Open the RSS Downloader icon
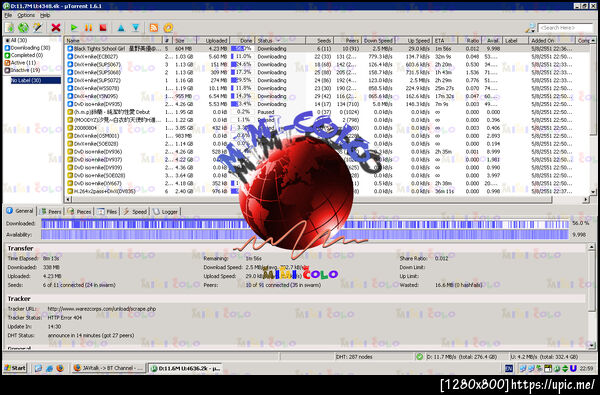This screenshot has height=395, width=600. [154, 28]
